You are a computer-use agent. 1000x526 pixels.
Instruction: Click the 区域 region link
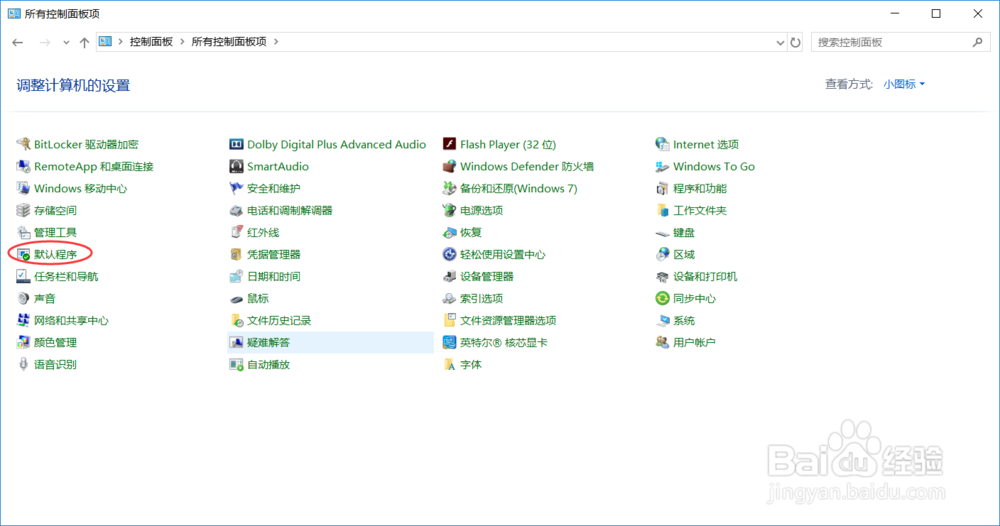coord(684,254)
